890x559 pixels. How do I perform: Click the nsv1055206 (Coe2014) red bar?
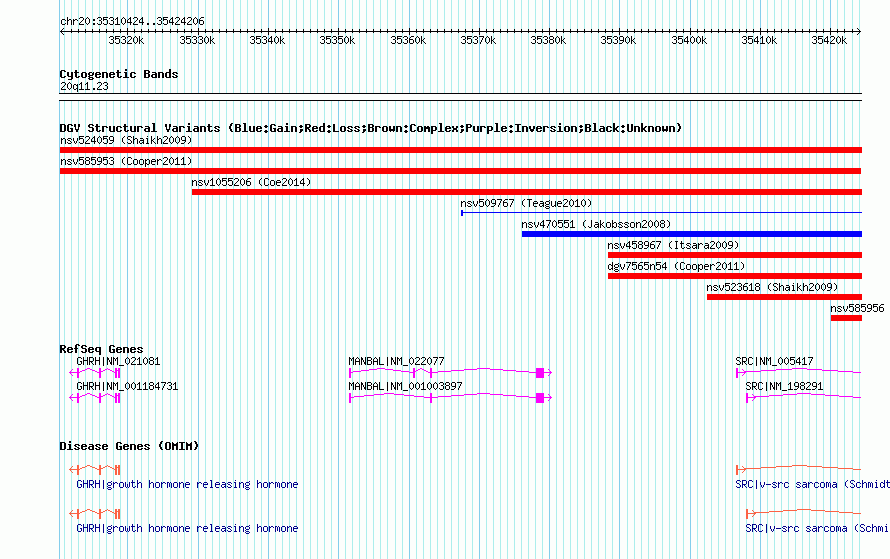(527, 192)
